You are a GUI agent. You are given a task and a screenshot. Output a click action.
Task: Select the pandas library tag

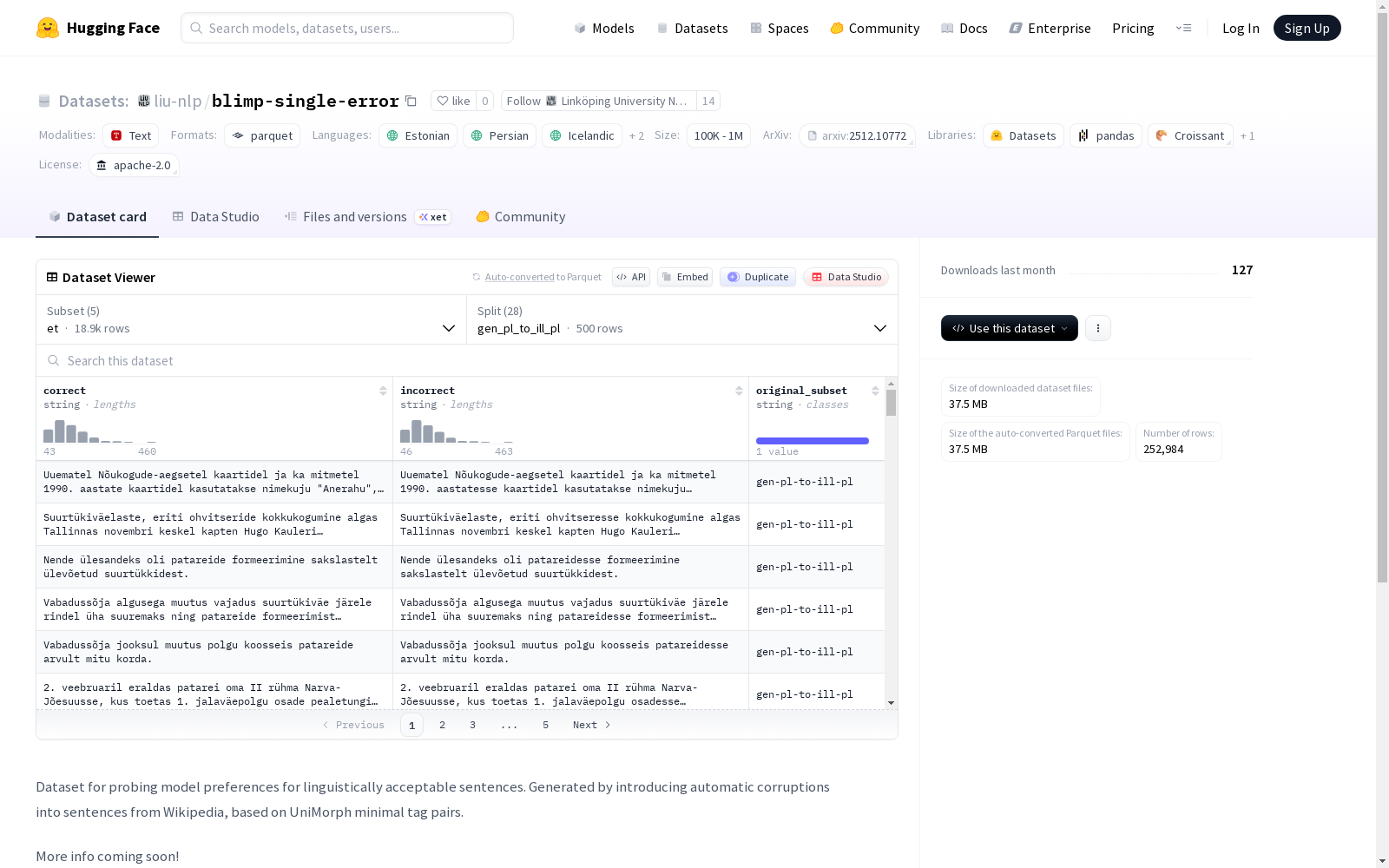[1106, 135]
